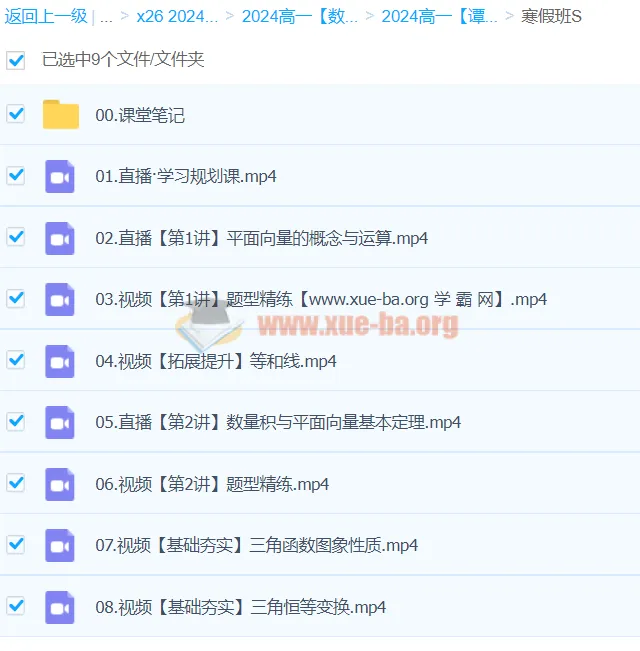Image resolution: width=640 pixels, height=651 pixels.
Task: Uncheck the 00.课堂笔记 folder checkbox
Action: pyautogui.click(x=16, y=114)
